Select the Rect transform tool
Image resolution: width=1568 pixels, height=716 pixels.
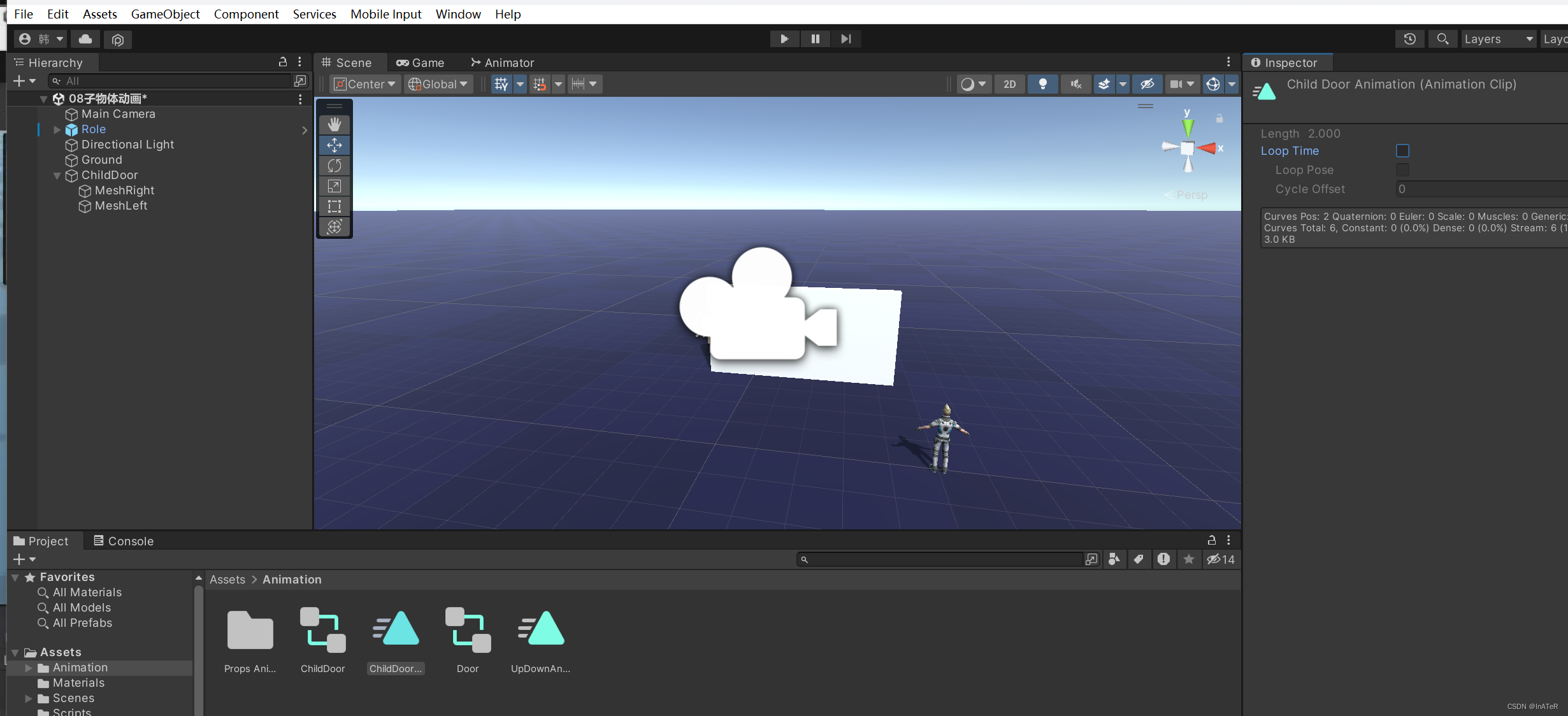click(x=334, y=206)
